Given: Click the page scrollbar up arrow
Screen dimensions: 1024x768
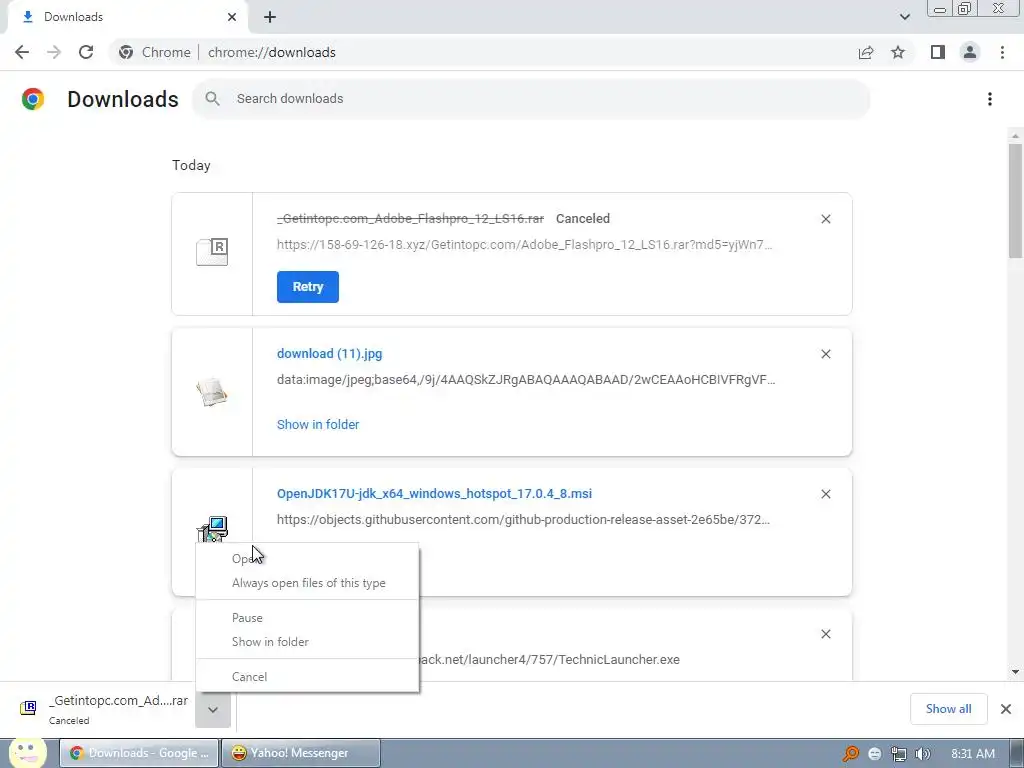Looking at the screenshot, I should tap(1015, 136).
